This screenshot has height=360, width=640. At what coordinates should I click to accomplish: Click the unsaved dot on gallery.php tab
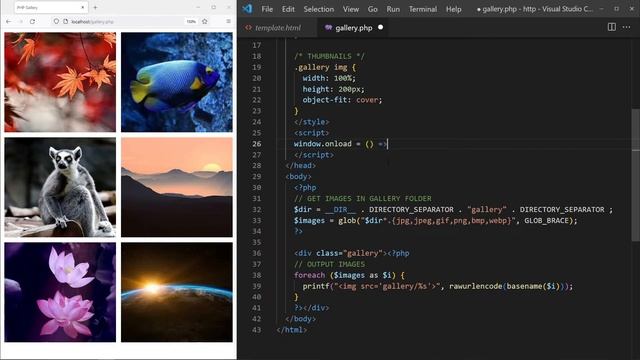click(x=380, y=27)
